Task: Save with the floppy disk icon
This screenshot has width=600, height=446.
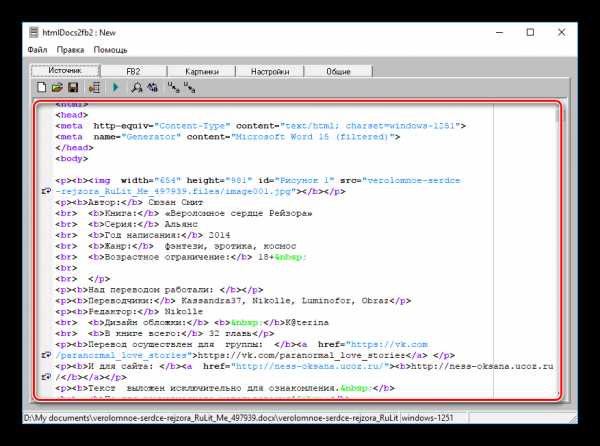Action: 73,88
